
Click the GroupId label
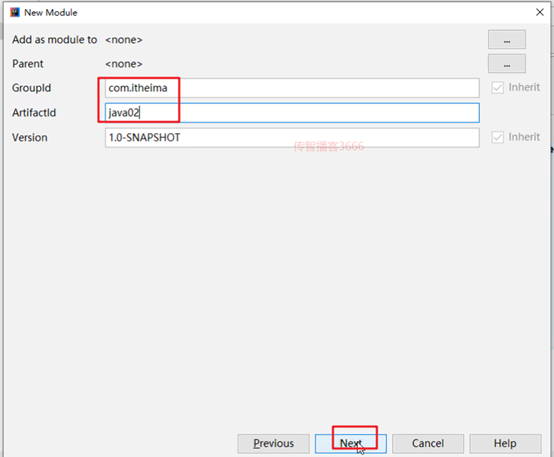coord(31,88)
